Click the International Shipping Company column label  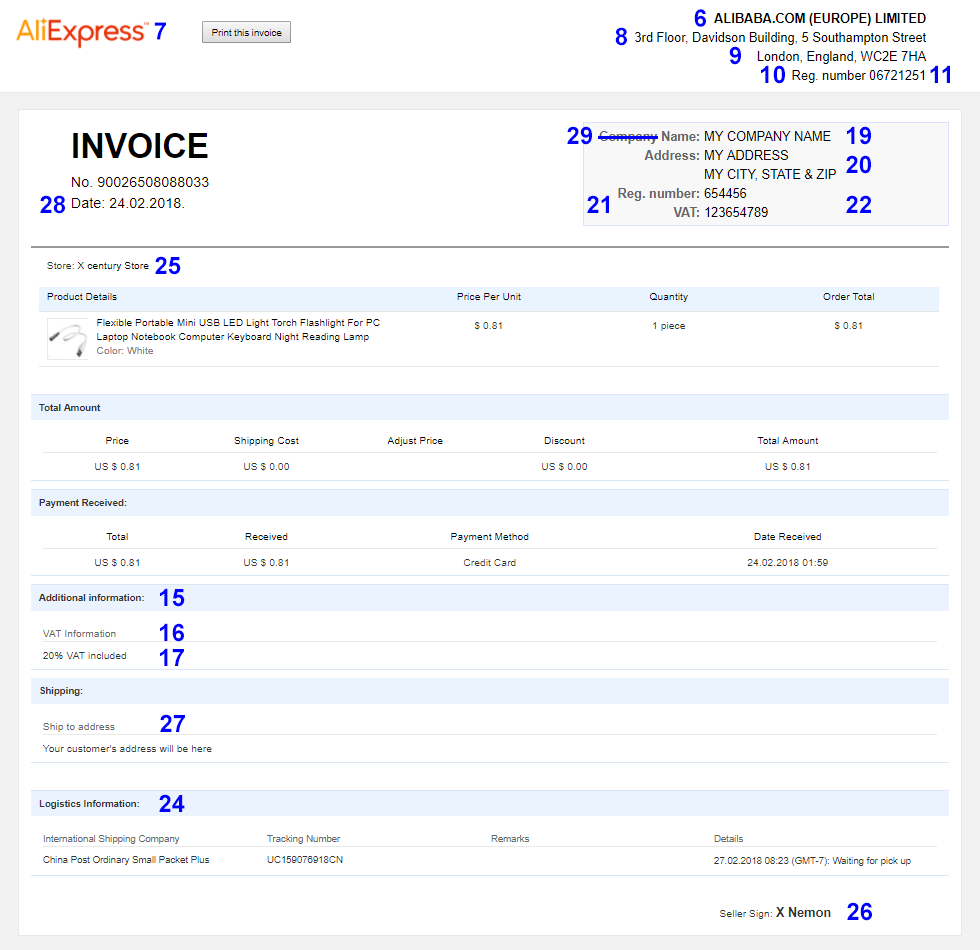pos(111,839)
